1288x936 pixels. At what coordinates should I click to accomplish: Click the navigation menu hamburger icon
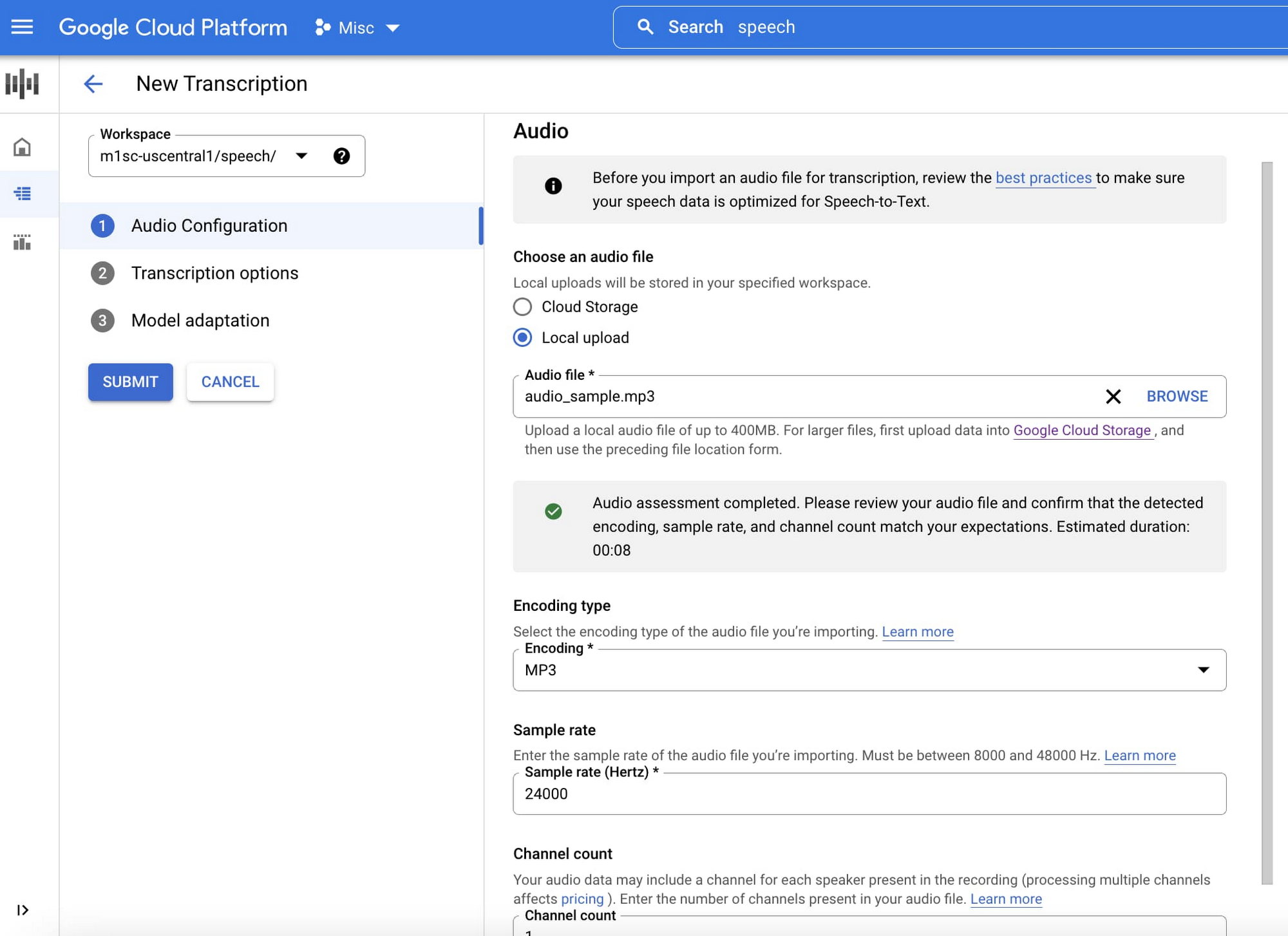coord(22,27)
